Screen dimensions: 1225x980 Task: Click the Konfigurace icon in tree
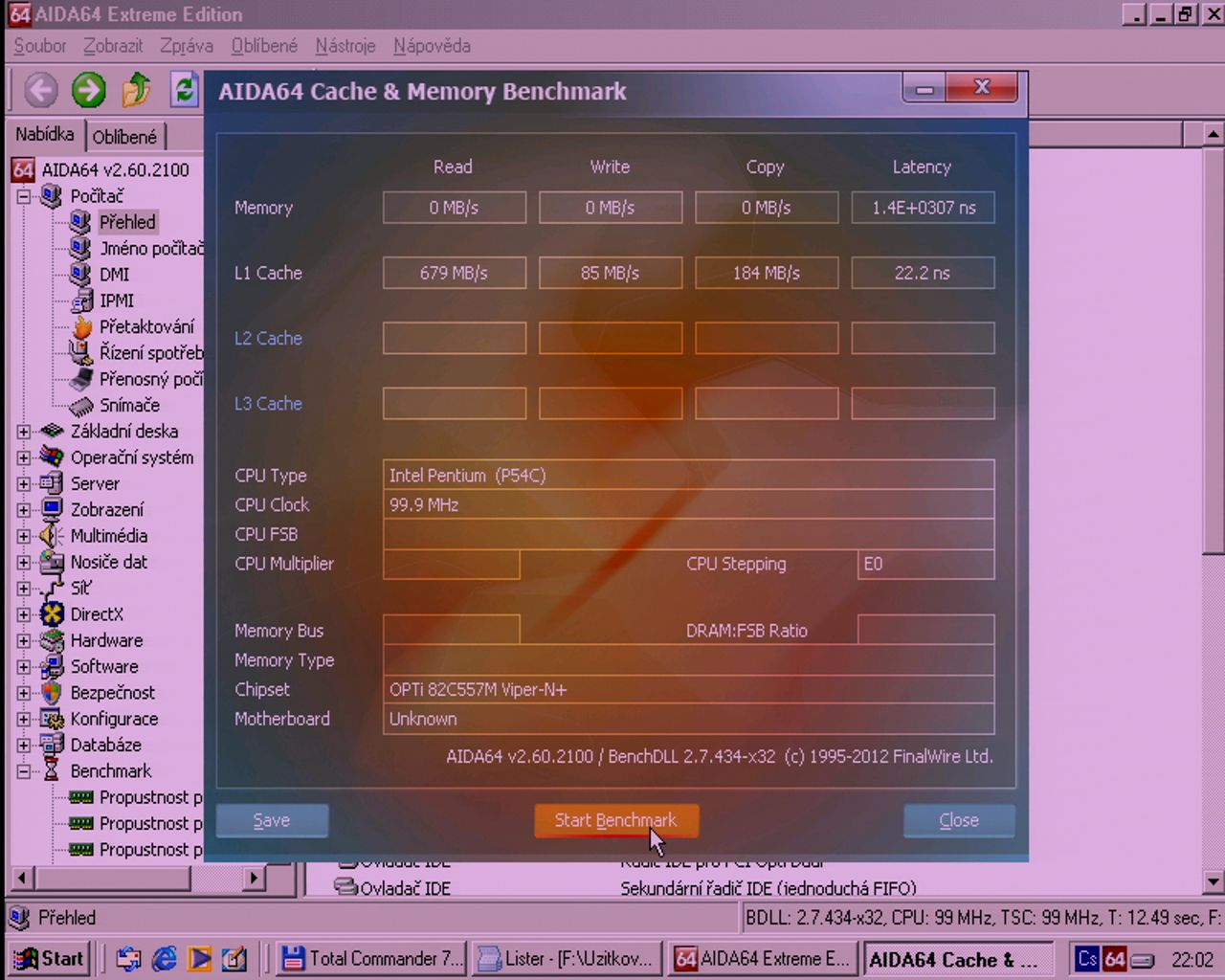[52, 719]
